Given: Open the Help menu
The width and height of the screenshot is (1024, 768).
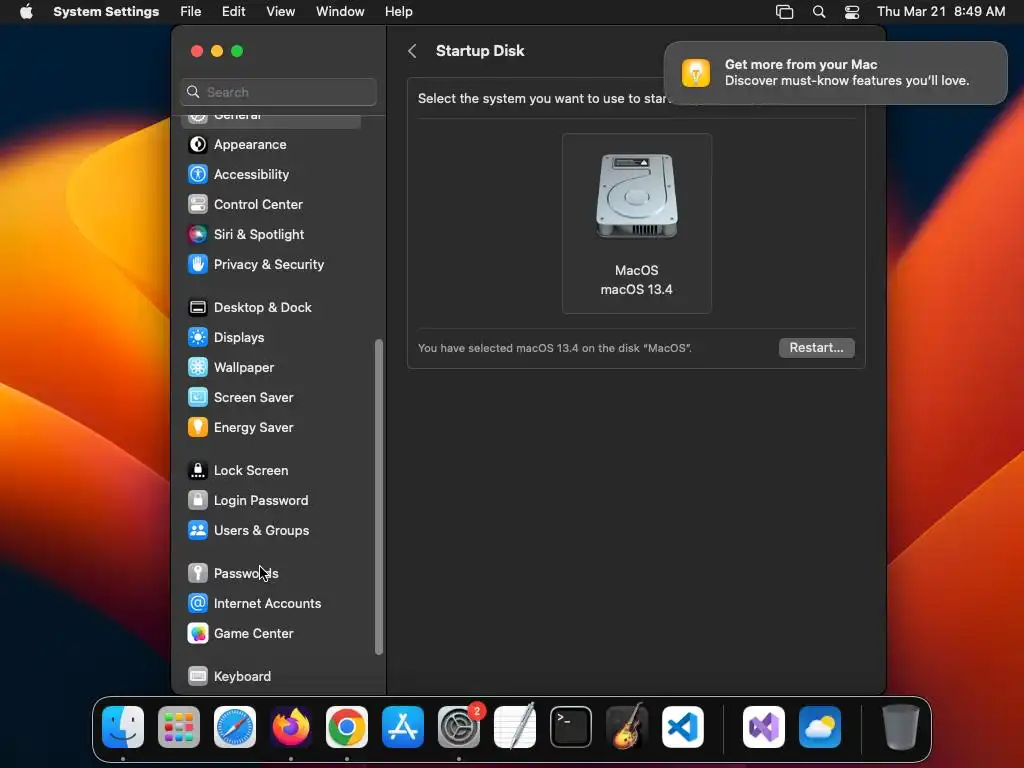Looking at the screenshot, I should pos(398,12).
